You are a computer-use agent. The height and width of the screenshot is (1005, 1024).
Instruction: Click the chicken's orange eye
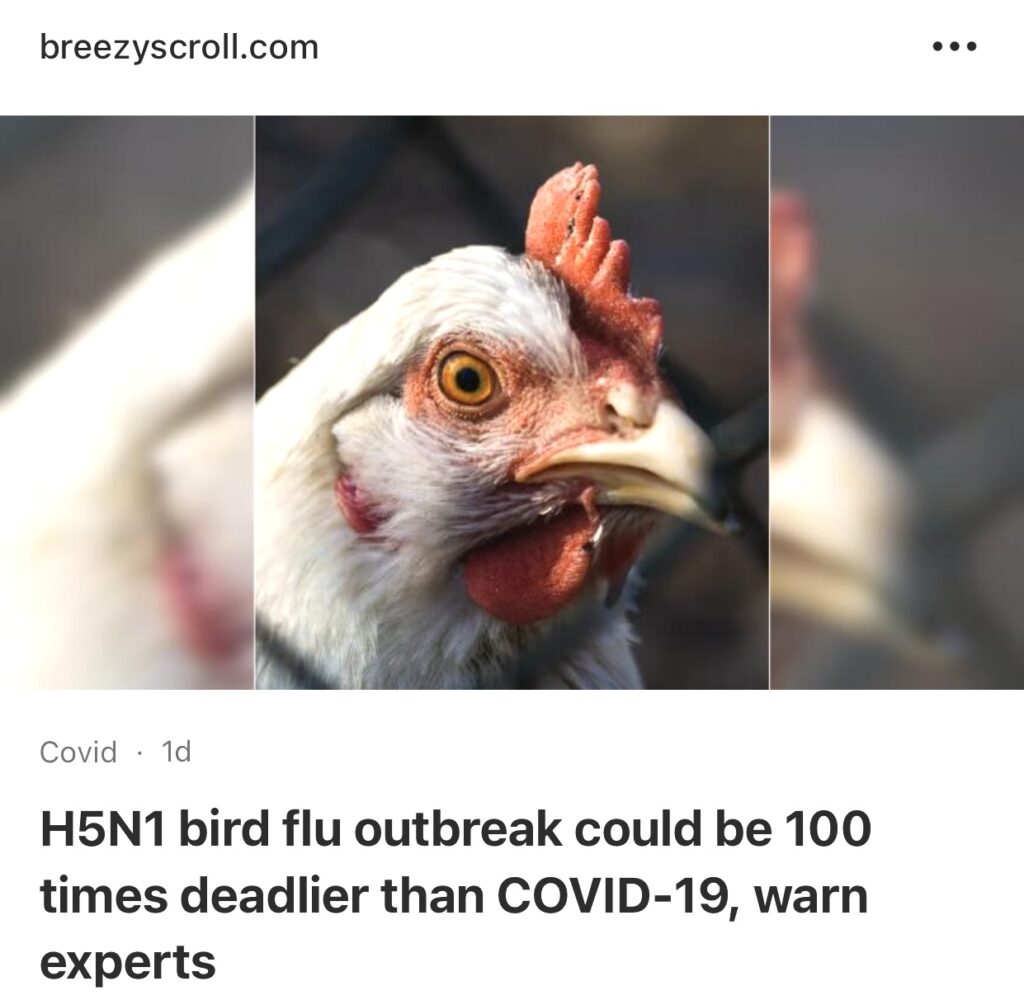click(466, 379)
